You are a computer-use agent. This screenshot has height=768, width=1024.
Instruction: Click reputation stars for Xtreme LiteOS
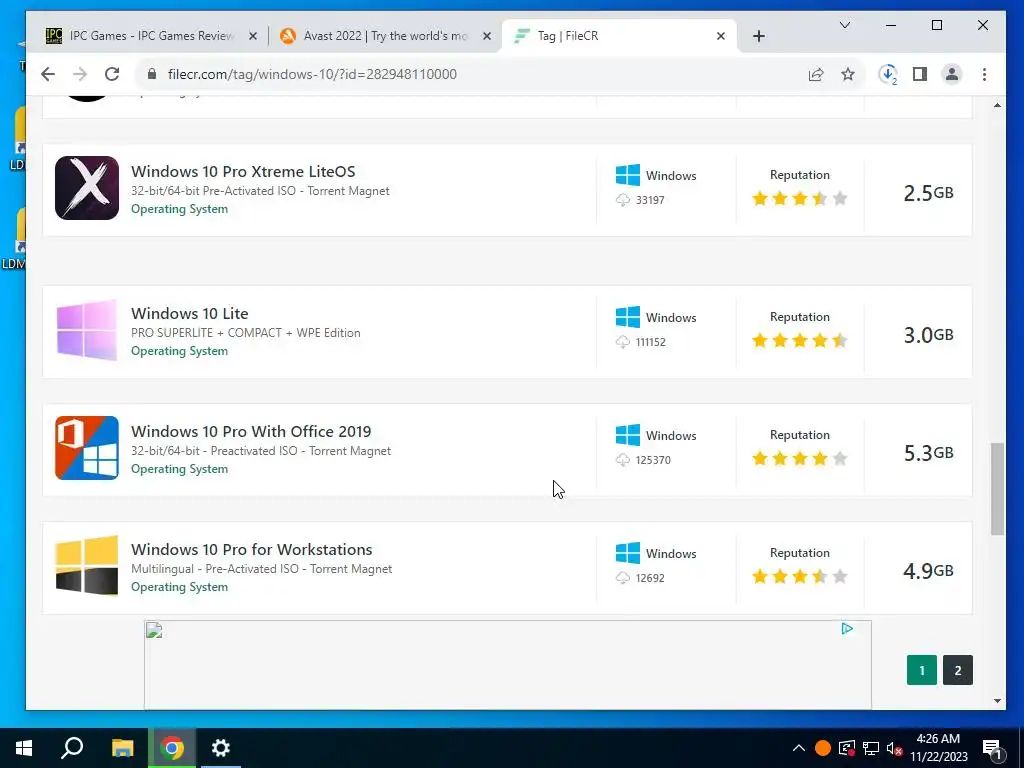[799, 198]
